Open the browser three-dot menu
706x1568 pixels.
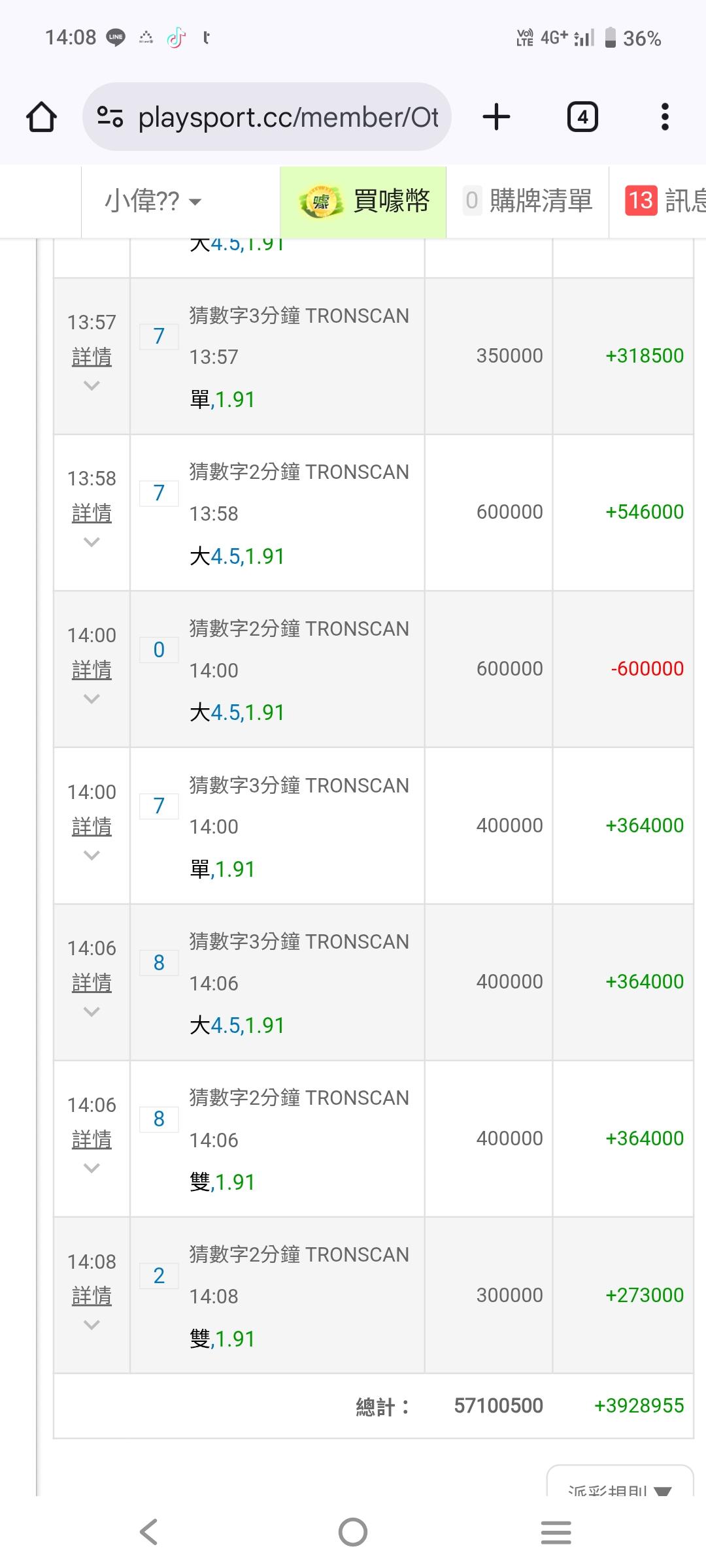pyautogui.click(x=665, y=118)
